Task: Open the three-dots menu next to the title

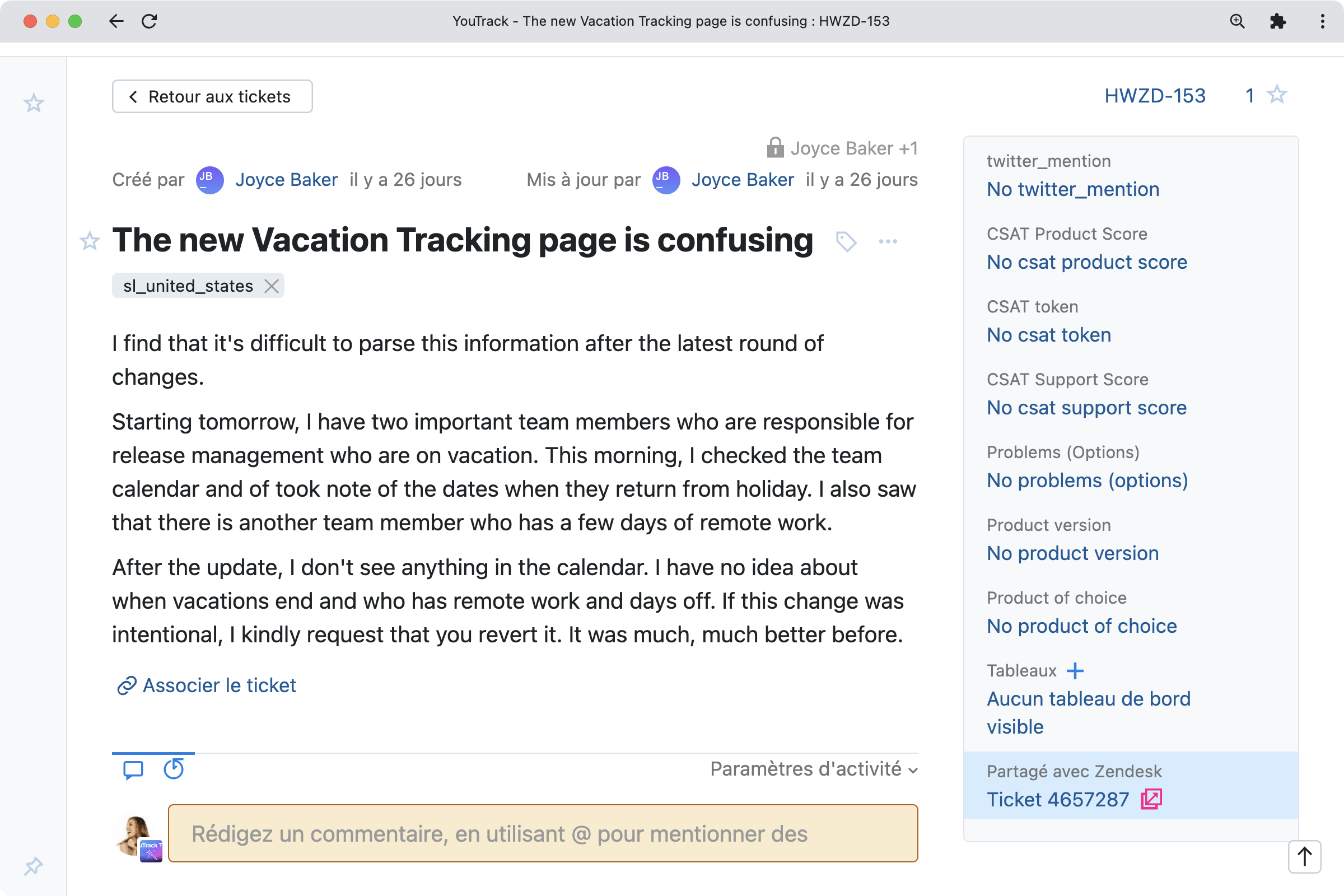Action: [888, 241]
